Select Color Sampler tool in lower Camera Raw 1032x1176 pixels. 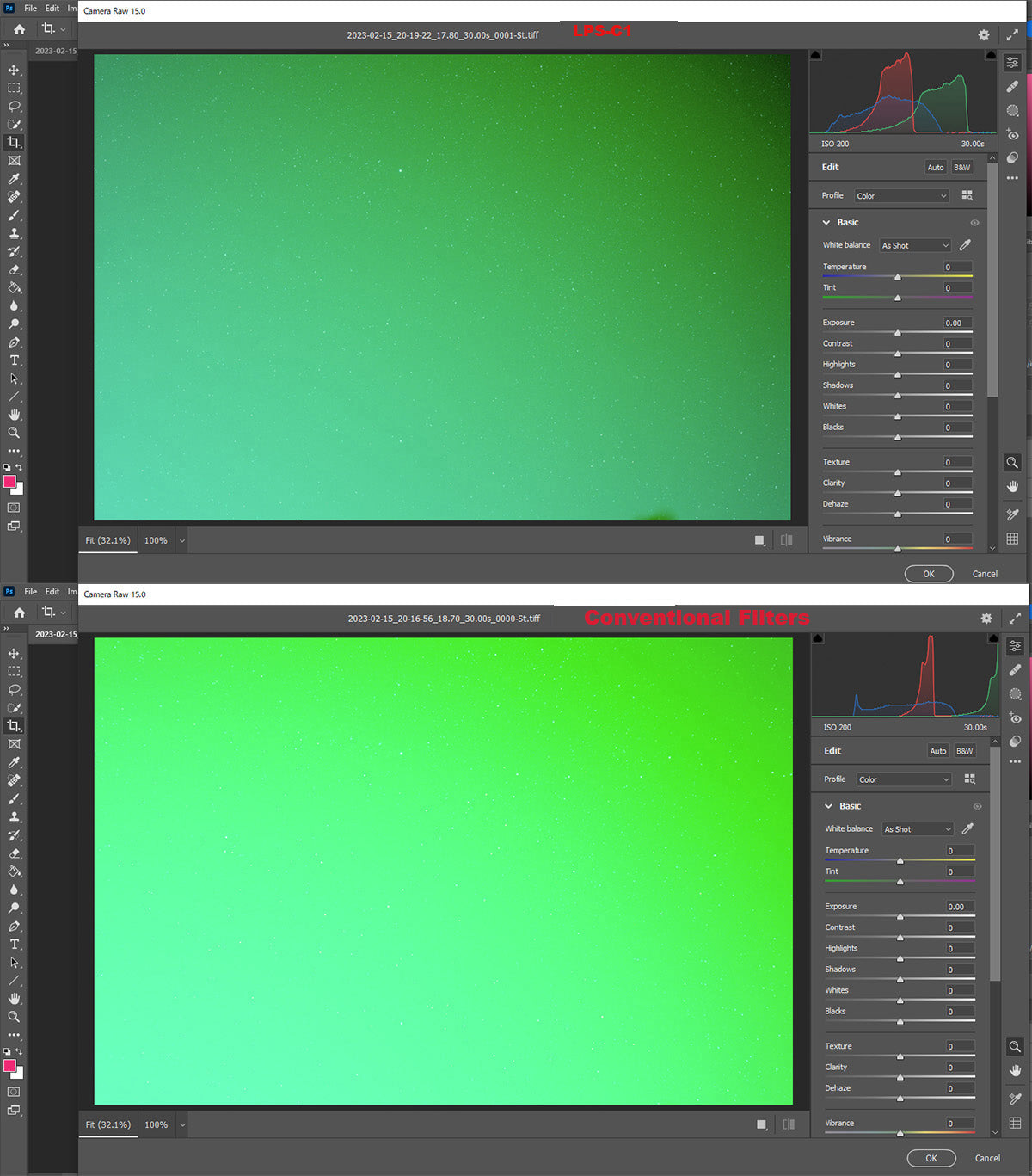coord(1015,1099)
